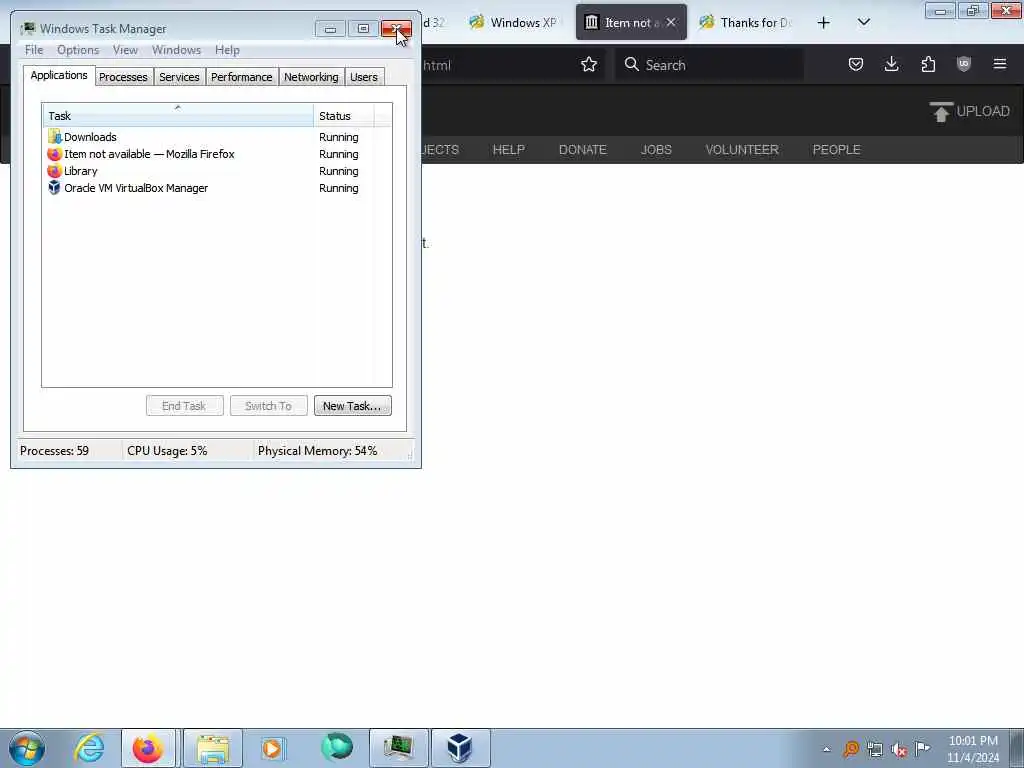1024x768 pixels.
Task: Open Windows Explorer from the taskbar
Action: (213, 748)
